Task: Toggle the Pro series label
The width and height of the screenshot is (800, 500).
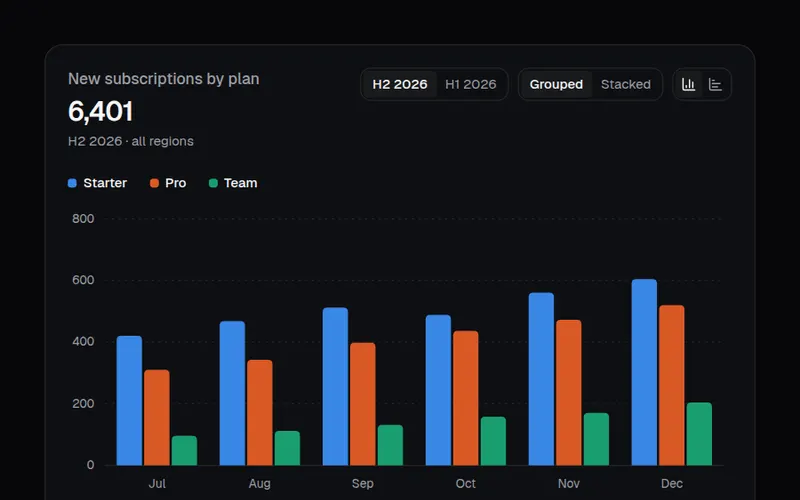Action: (x=176, y=183)
